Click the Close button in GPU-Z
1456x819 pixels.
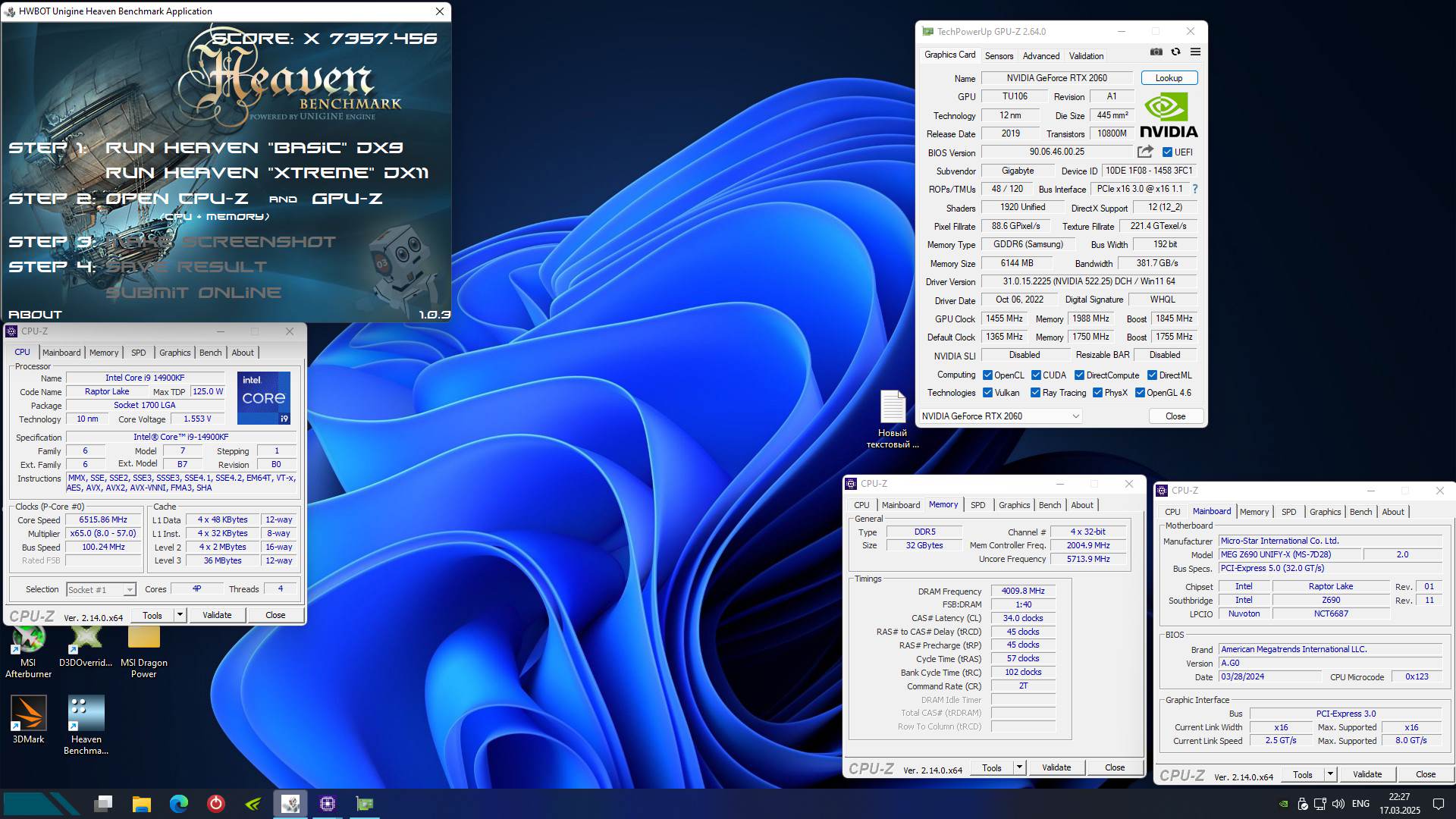point(1175,416)
